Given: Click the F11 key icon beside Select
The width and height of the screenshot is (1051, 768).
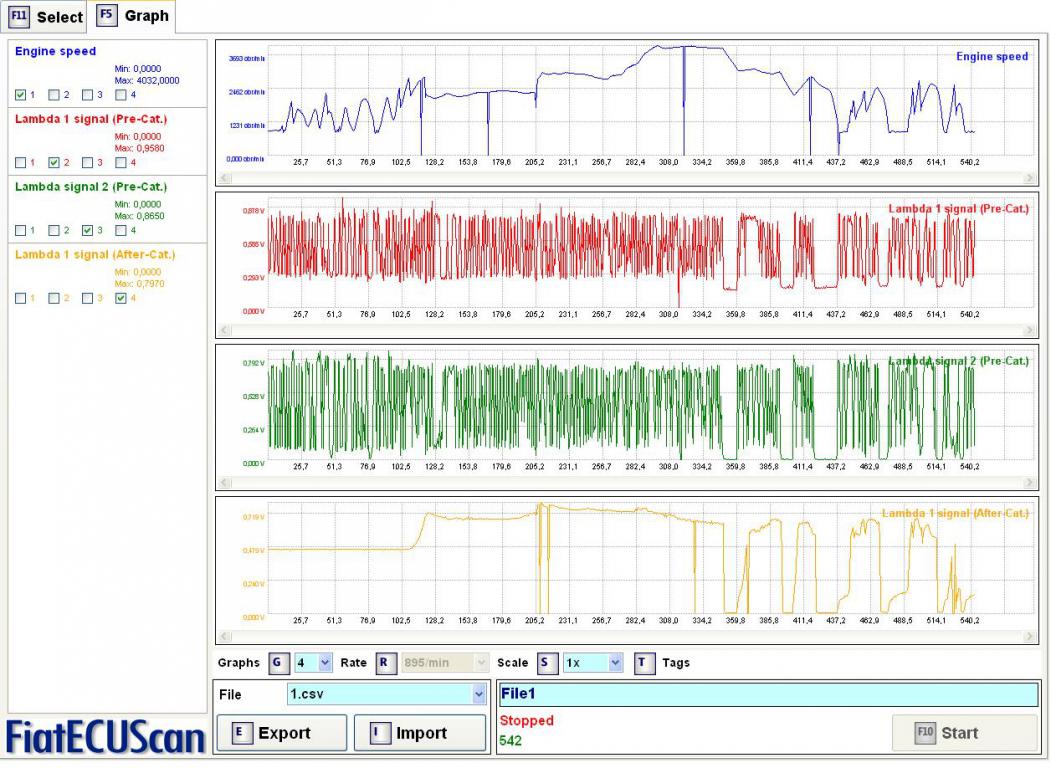Looking at the screenshot, I should coord(19,16).
